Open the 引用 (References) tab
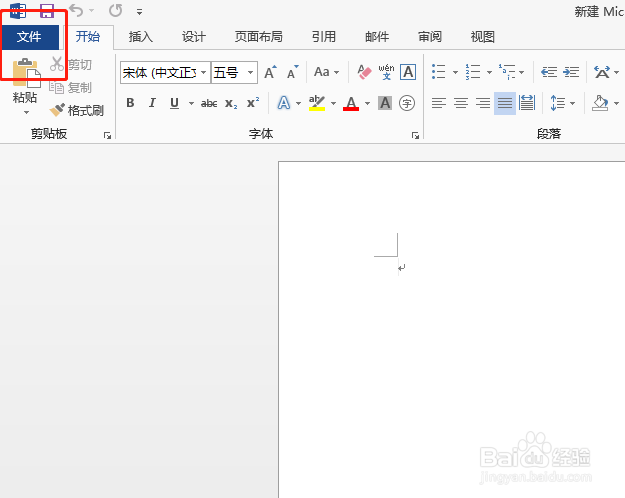Image resolution: width=625 pixels, height=498 pixels. tap(324, 37)
